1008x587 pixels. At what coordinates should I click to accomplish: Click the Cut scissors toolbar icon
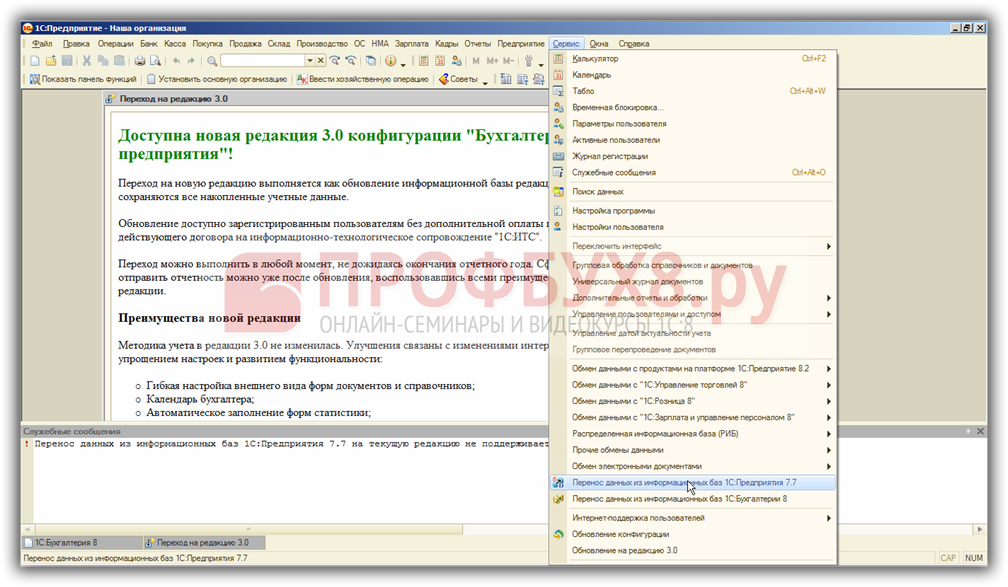pyautogui.click(x=88, y=61)
